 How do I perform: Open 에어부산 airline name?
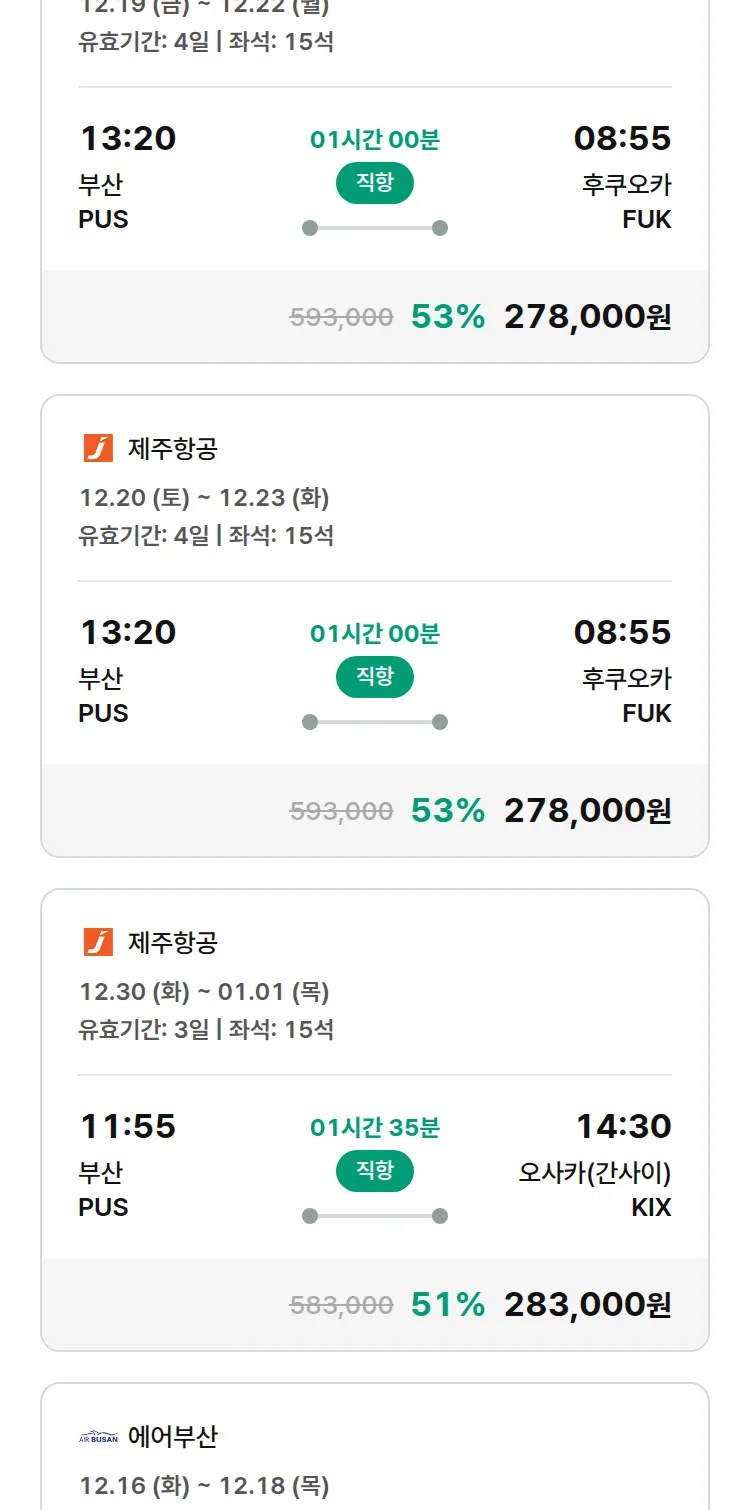tap(173, 1437)
